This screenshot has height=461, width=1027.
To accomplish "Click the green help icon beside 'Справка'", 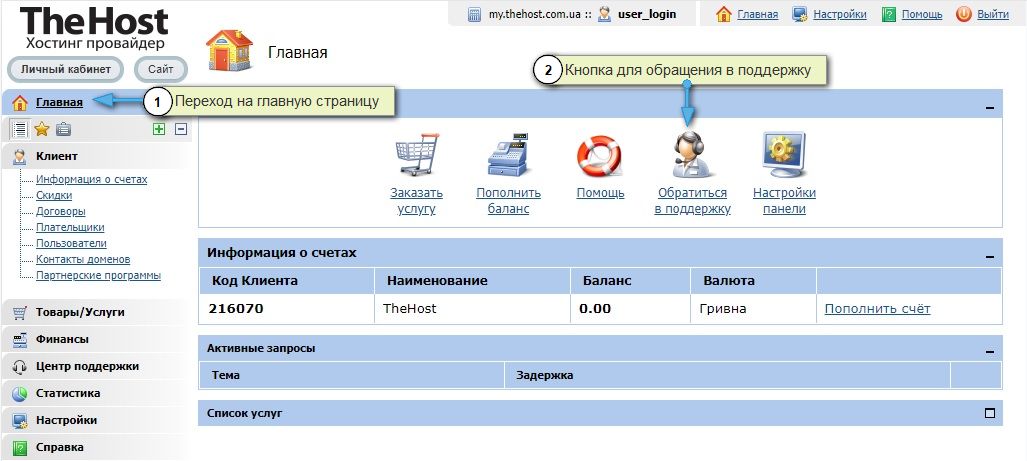I will [20, 448].
